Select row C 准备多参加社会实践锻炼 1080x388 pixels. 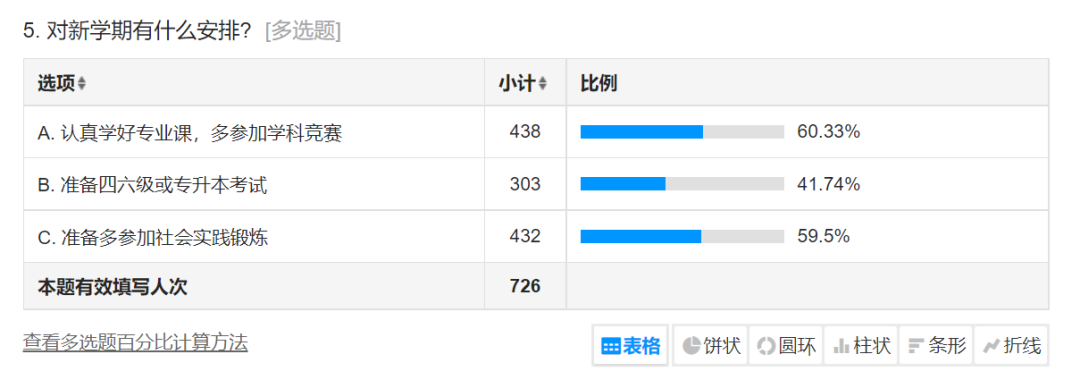[152, 237]
